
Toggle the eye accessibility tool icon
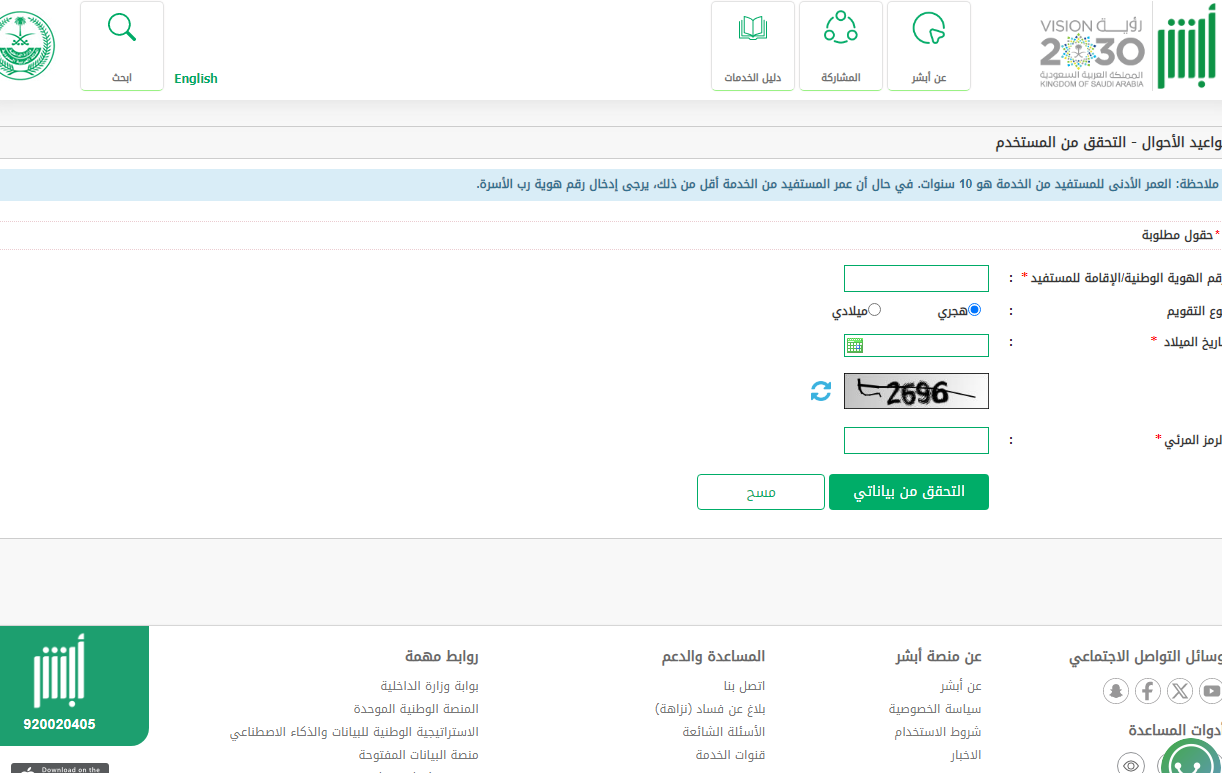point(1131,765)
